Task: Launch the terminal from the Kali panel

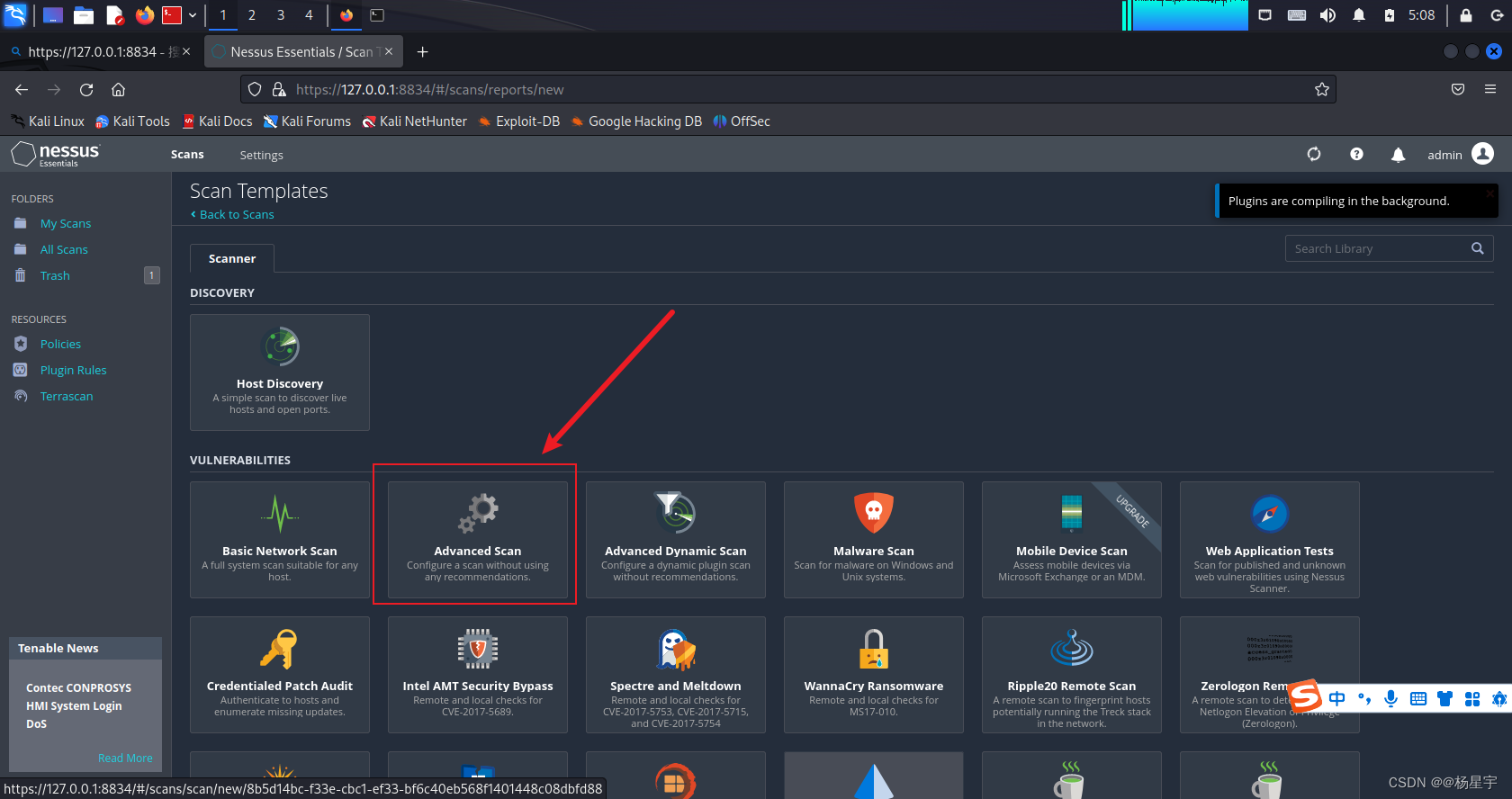Action: pyautogui.click(x=172, y=14)
